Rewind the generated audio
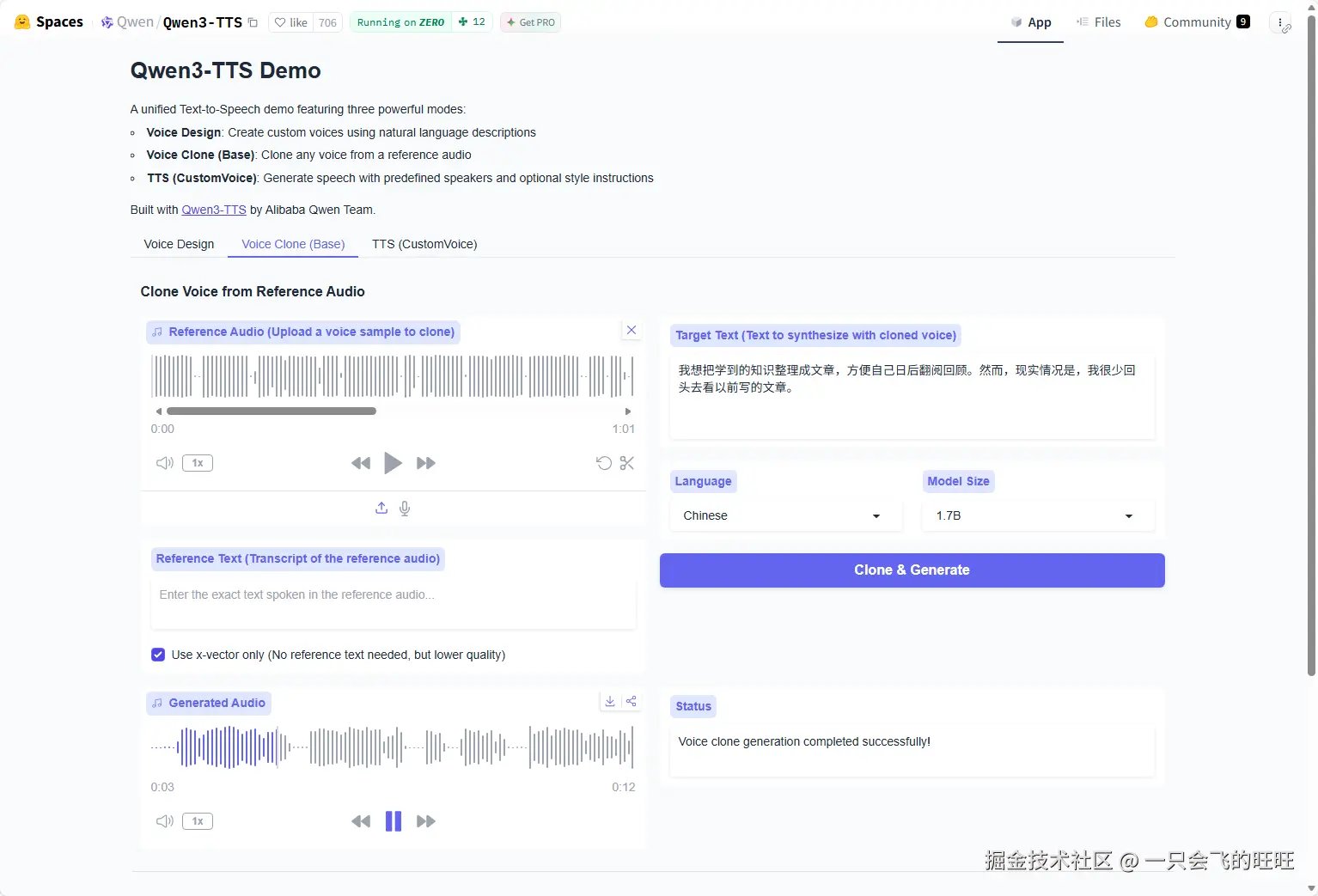 point(361,821)
